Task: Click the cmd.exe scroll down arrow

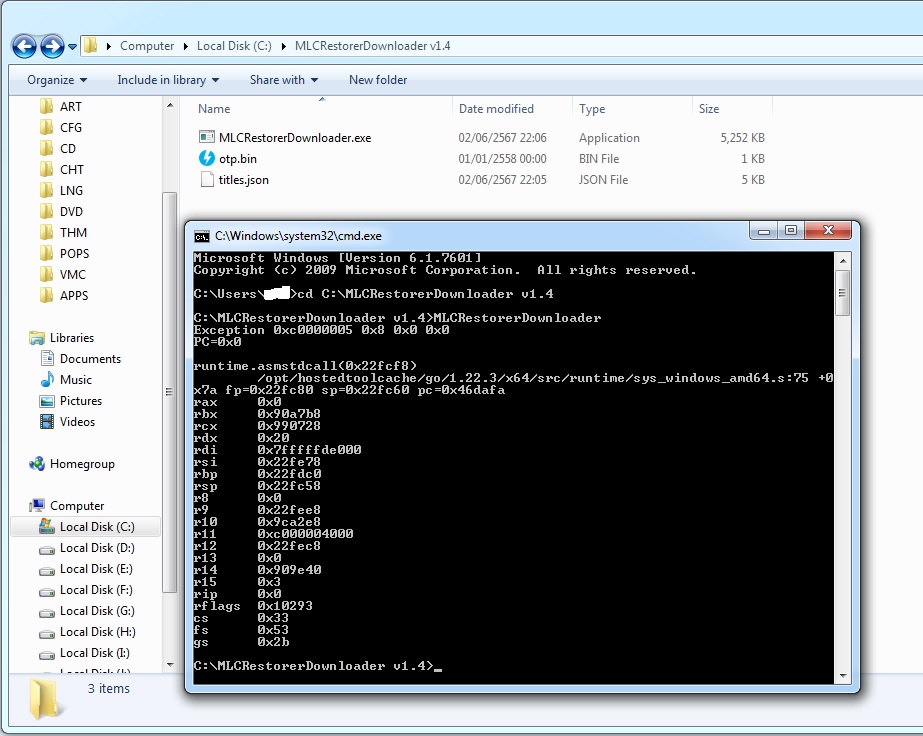Action: 842,675
